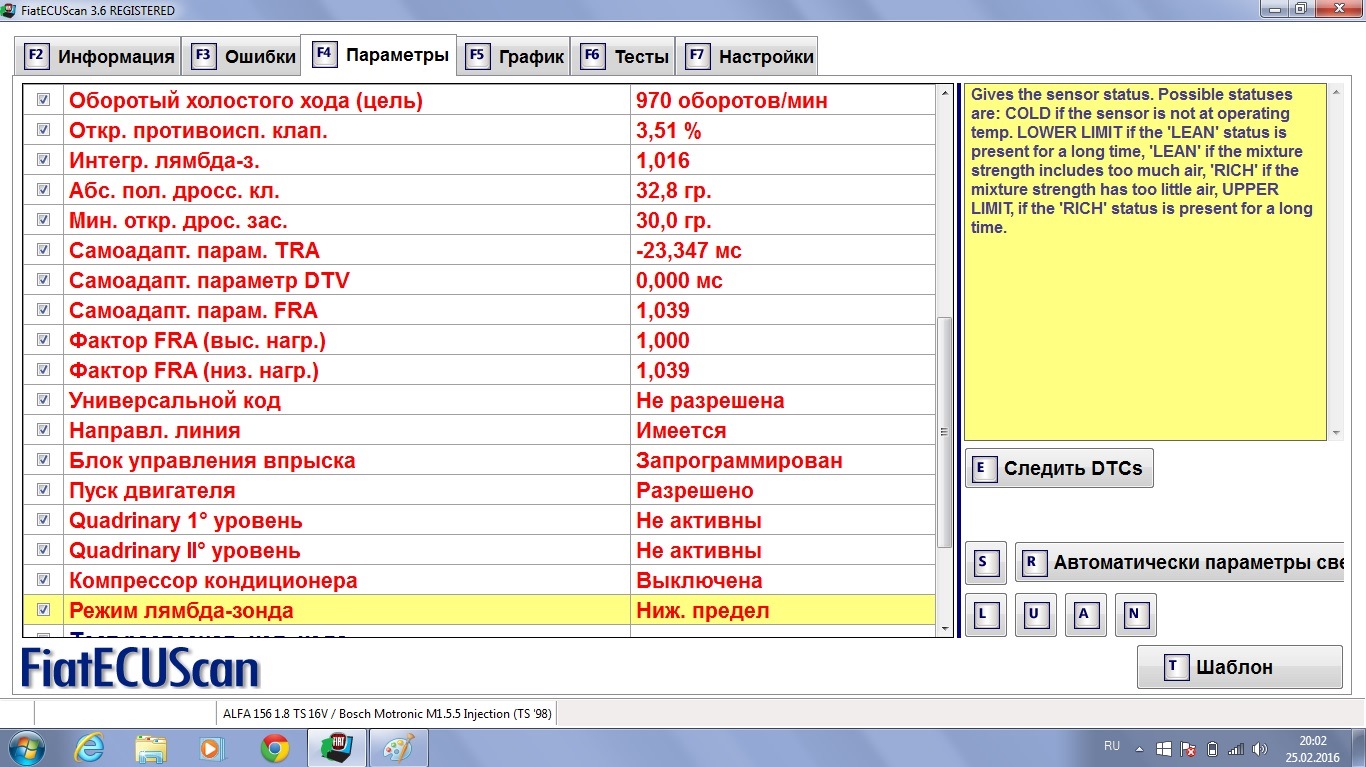Click the FiatECUScan taskbar icon
Viewport: 1366px width, 767px height.
(x=336, y=747)
